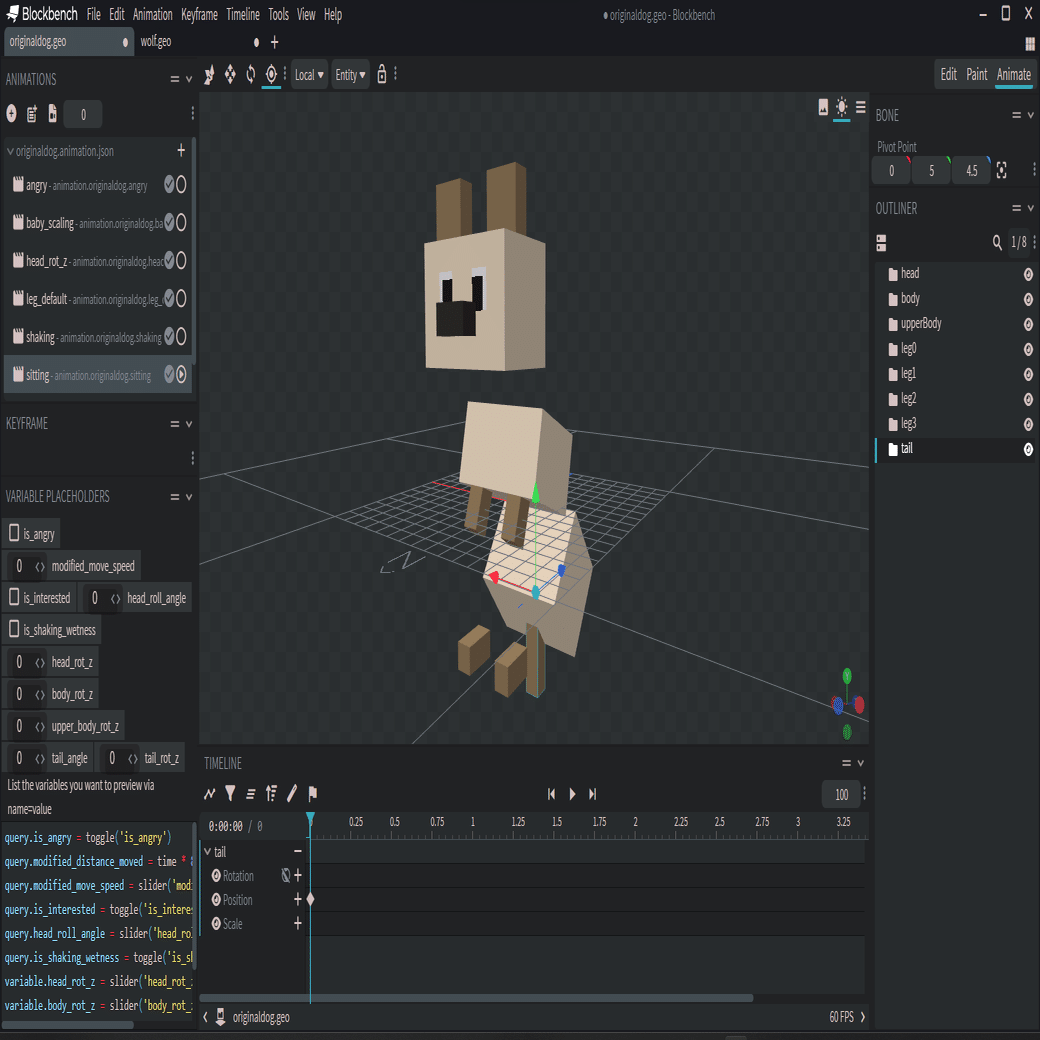1040x1040 pixels.
Task: Select the leg2 bone in outliner
Action: pos(908,399)
